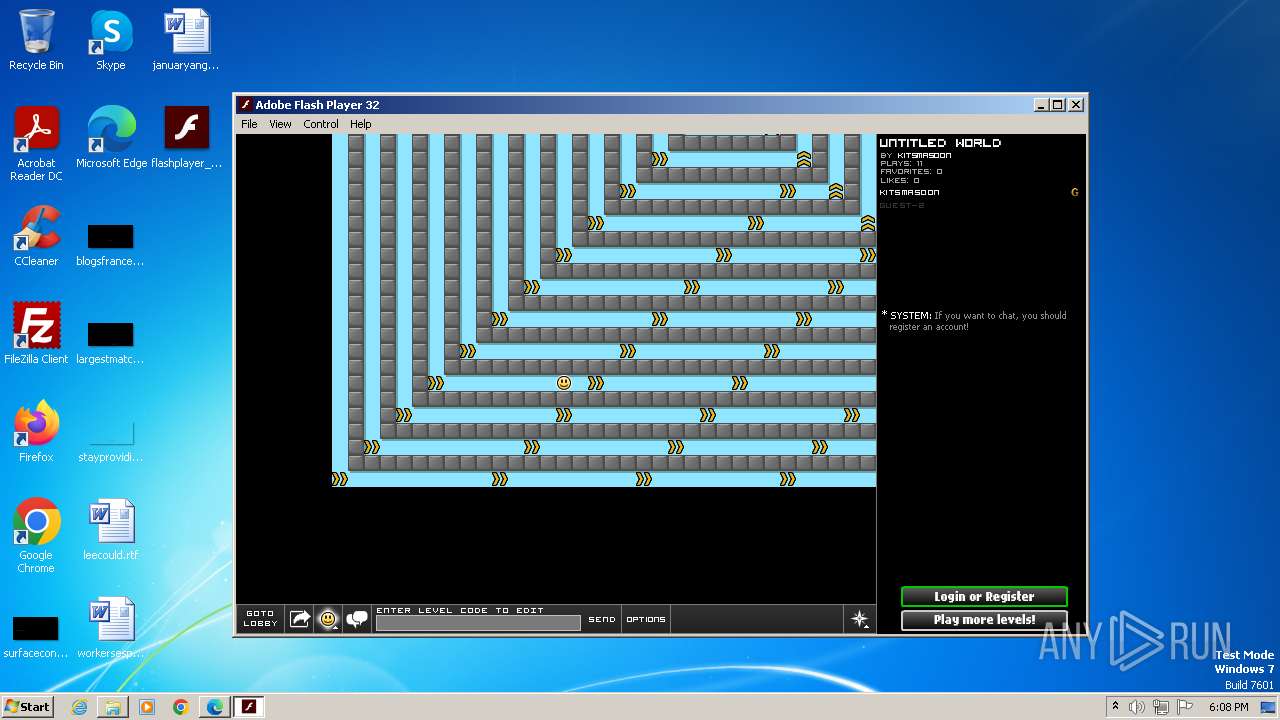Open the View menu
The width and height of the screenshot is (1280, 720).
point(280,124)
